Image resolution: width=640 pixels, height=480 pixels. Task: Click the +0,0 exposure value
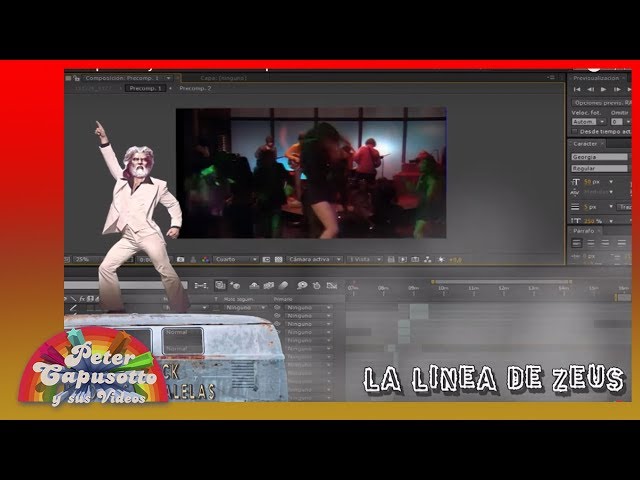(x=455, y=260)
